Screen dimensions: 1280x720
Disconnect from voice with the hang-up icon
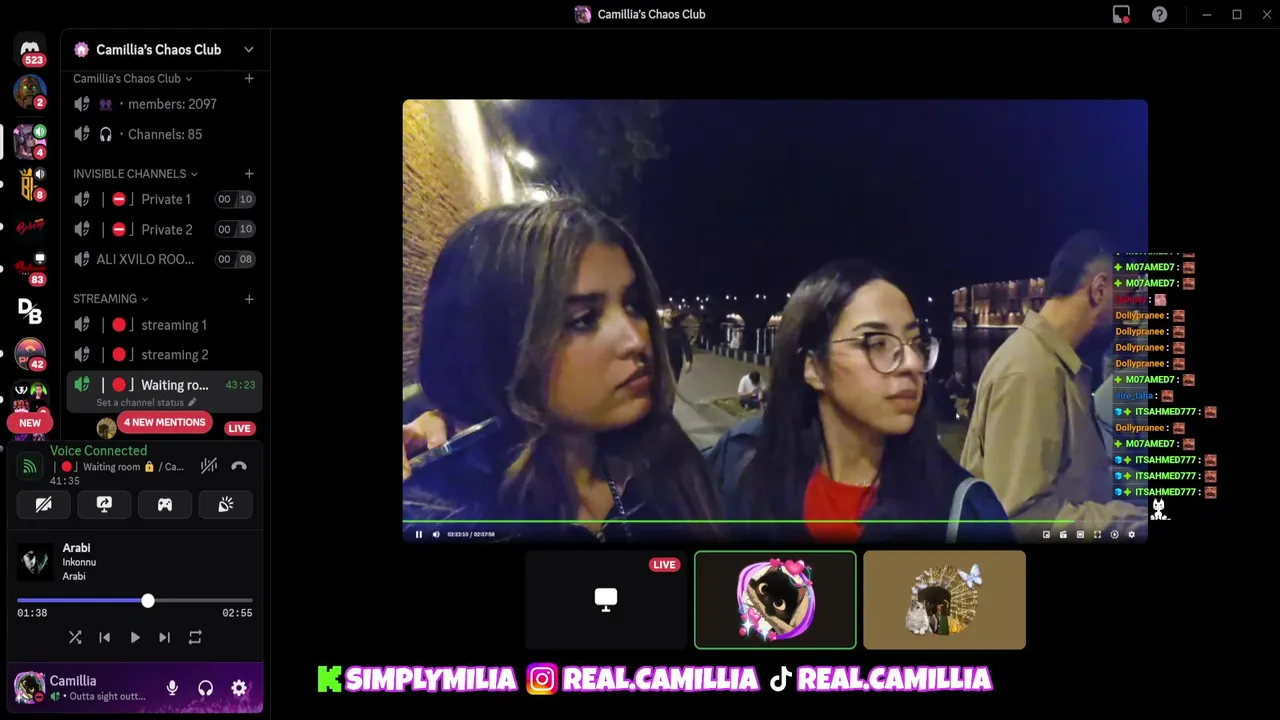pyautogui.click(x=239, y=466)
